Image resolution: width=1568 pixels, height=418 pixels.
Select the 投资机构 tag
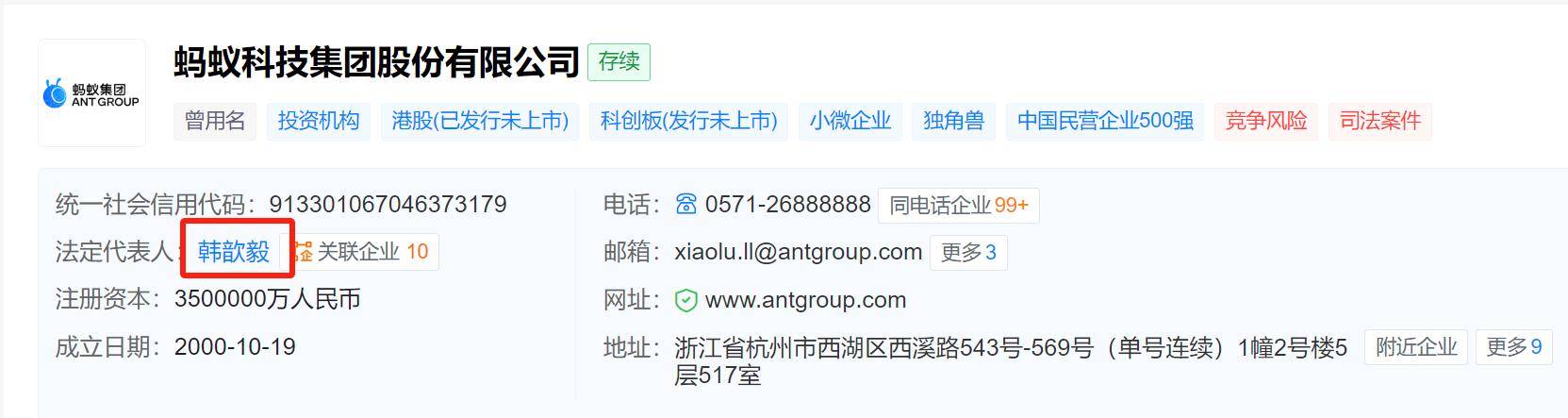(x=319, y=121)
